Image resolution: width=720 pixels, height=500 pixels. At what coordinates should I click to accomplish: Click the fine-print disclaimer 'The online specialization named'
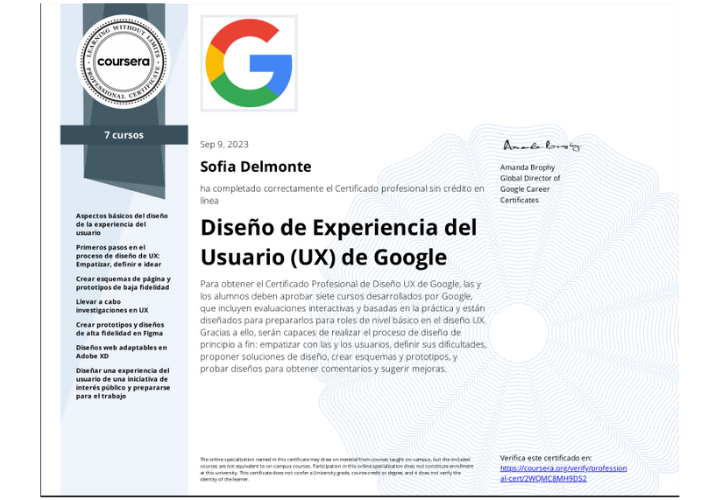[x=337, y=469]
